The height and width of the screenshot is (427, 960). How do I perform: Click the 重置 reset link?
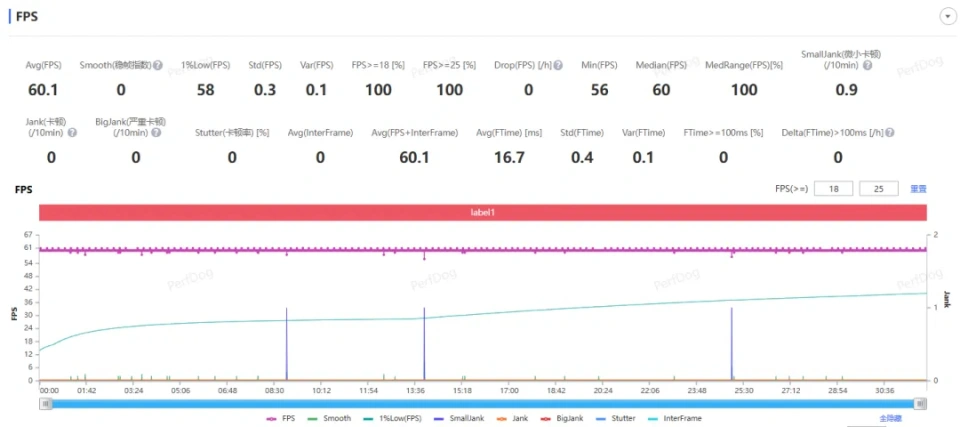[918, 189]
